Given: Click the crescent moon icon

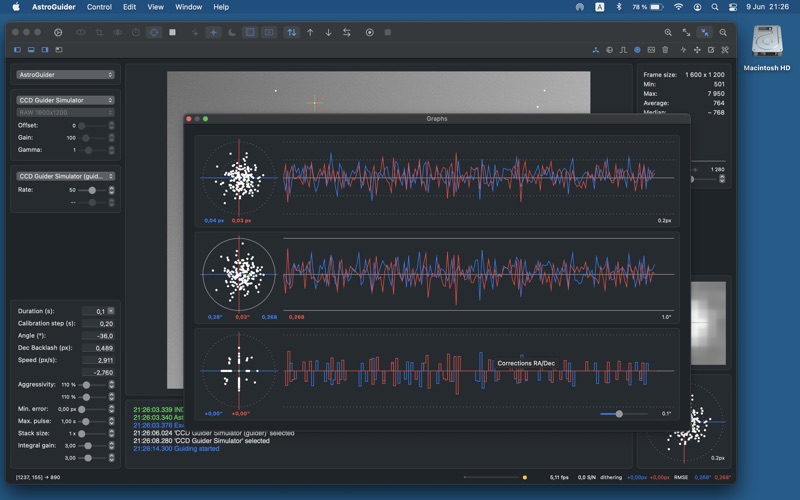Looking at the screenshot, I should pos(232,32).
